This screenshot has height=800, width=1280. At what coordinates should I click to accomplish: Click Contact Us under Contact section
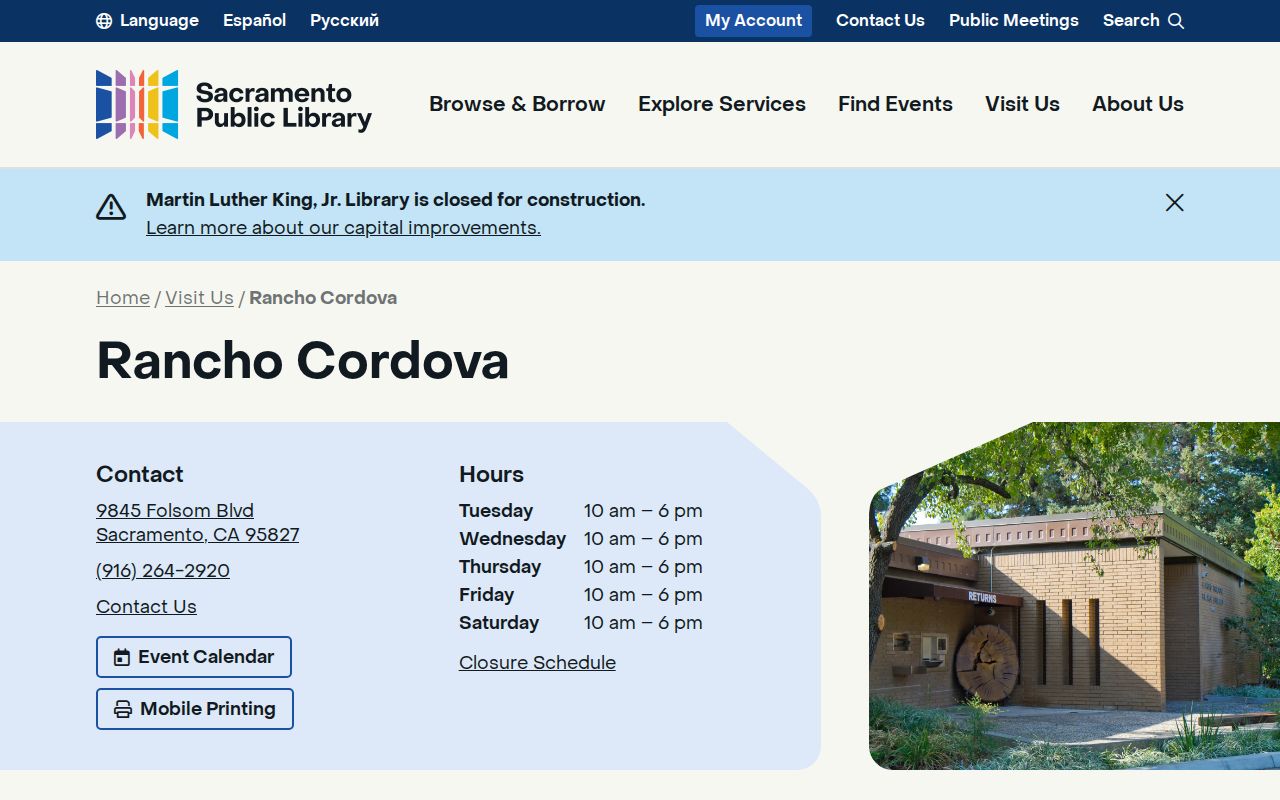[146, 607]
